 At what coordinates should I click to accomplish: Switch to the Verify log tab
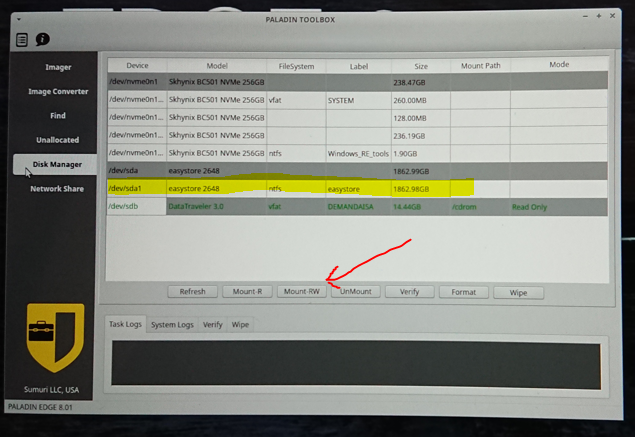213,325
